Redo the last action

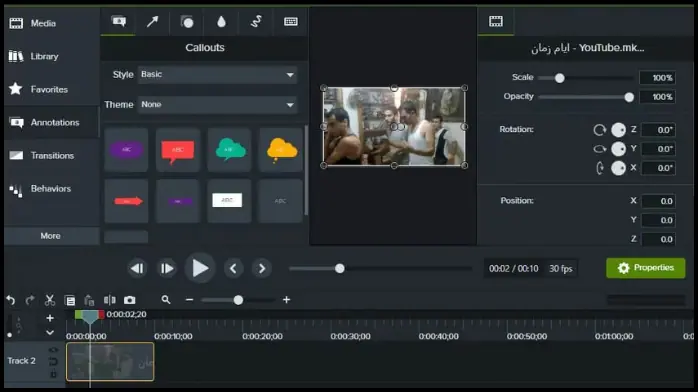[x=30, y=300]
